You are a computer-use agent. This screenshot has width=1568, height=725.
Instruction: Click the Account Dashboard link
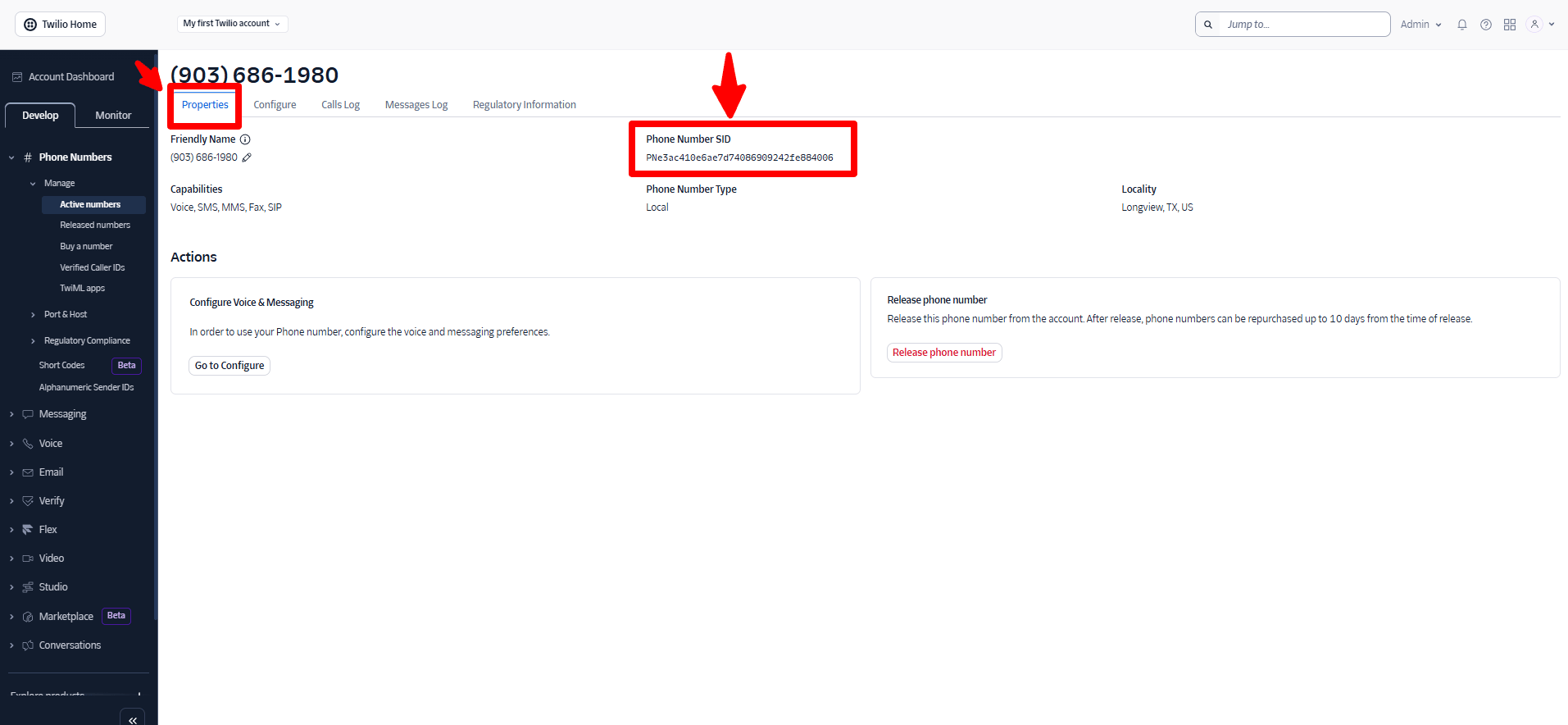(x=71, y=77)
